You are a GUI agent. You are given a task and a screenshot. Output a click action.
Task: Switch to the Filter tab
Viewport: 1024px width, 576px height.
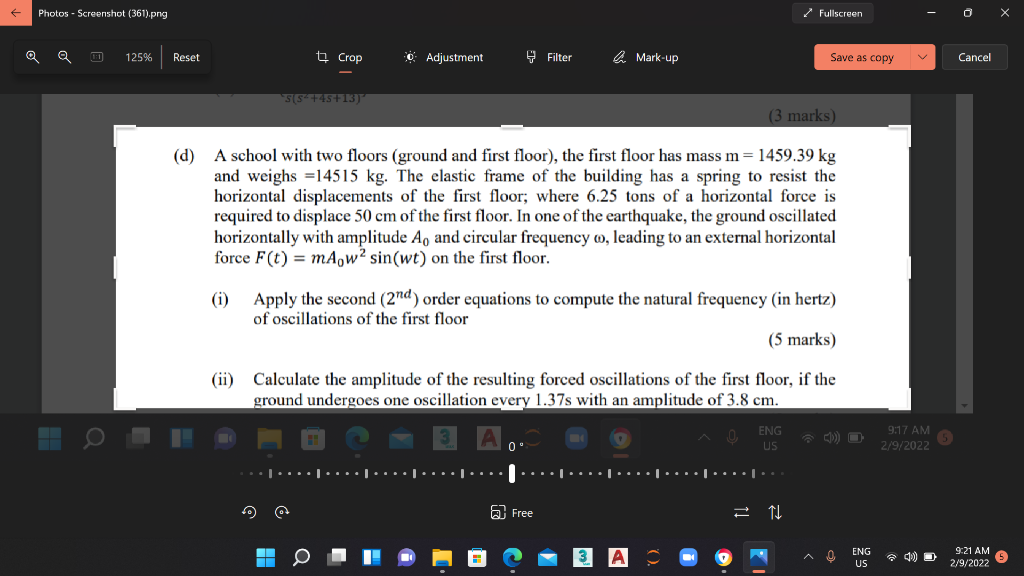pos(548,57)
